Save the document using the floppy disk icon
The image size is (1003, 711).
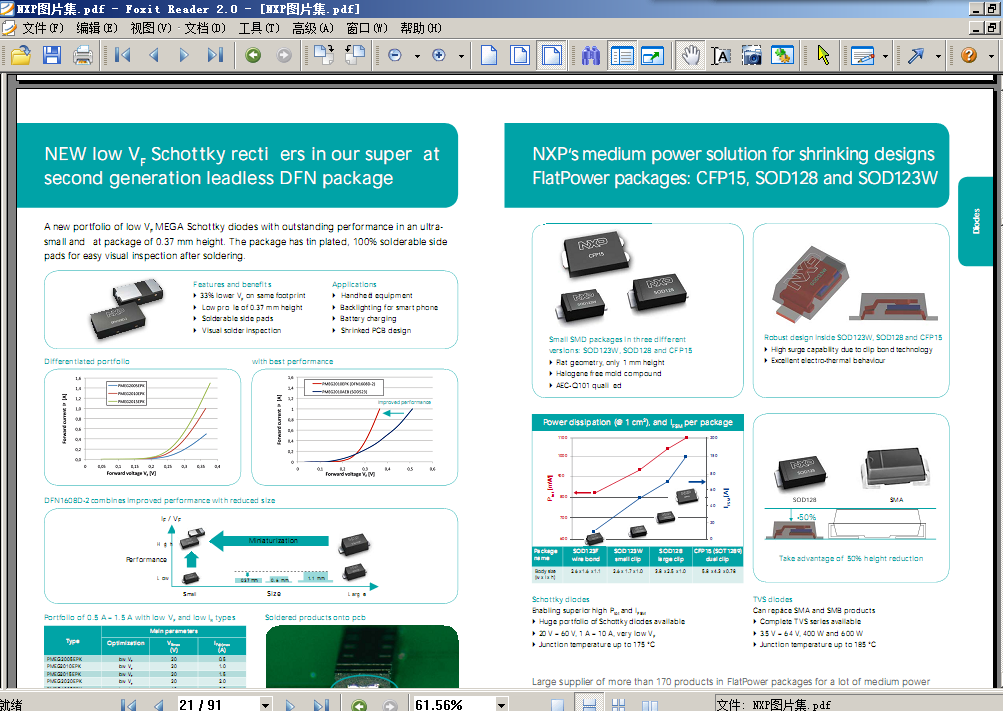point(52,56)
